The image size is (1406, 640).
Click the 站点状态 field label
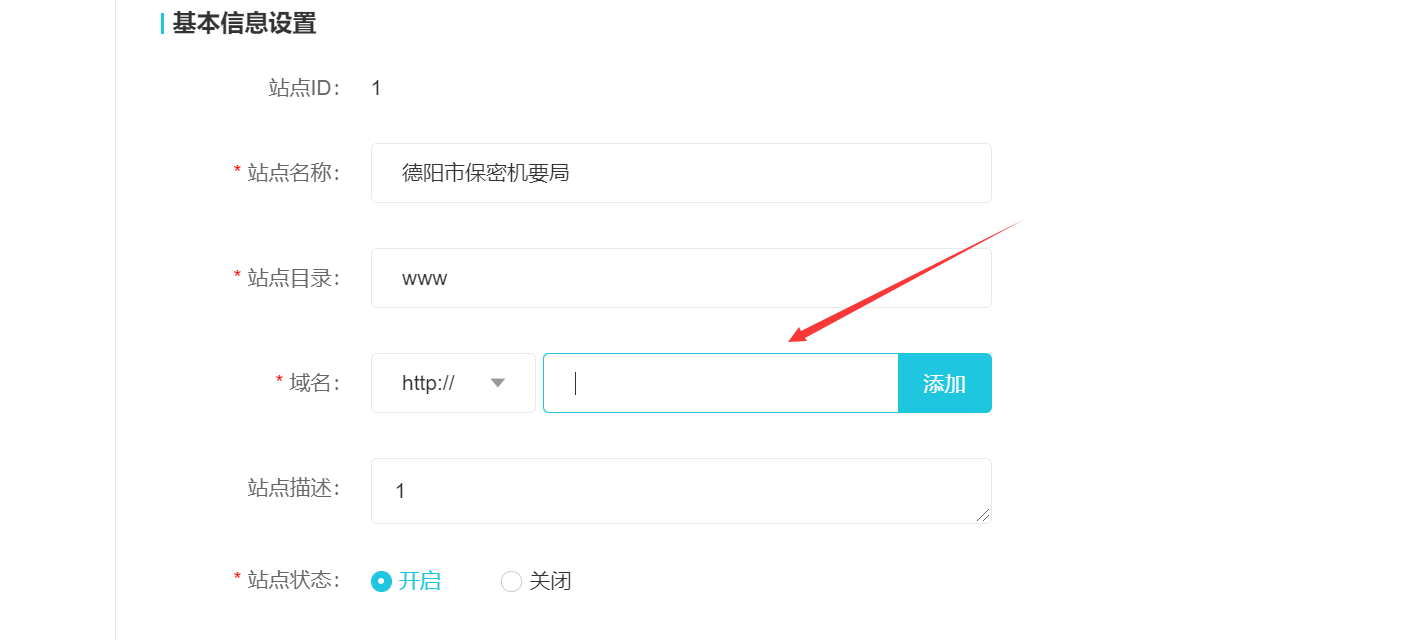[294, 580]
